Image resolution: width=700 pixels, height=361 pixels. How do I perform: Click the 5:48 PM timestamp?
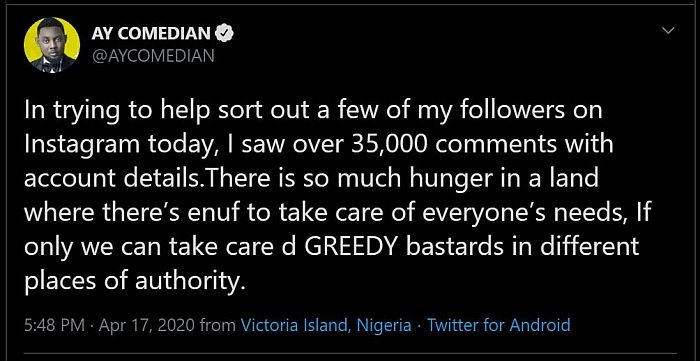tap(54, 324)
